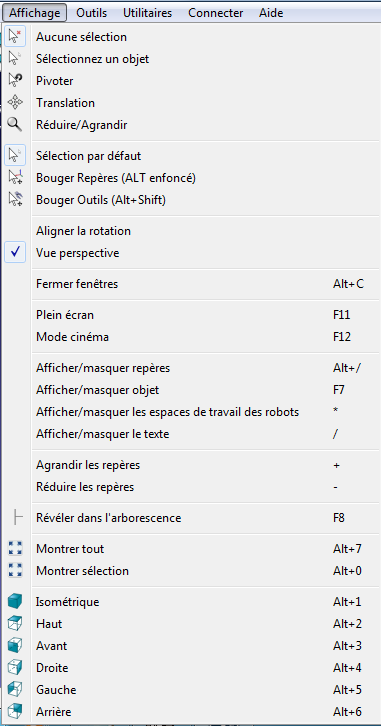Screen dimensions: 381x726
Task: Click the Arrière back-view cube icon
Action: pyautogui.click(x=15, y=711)
